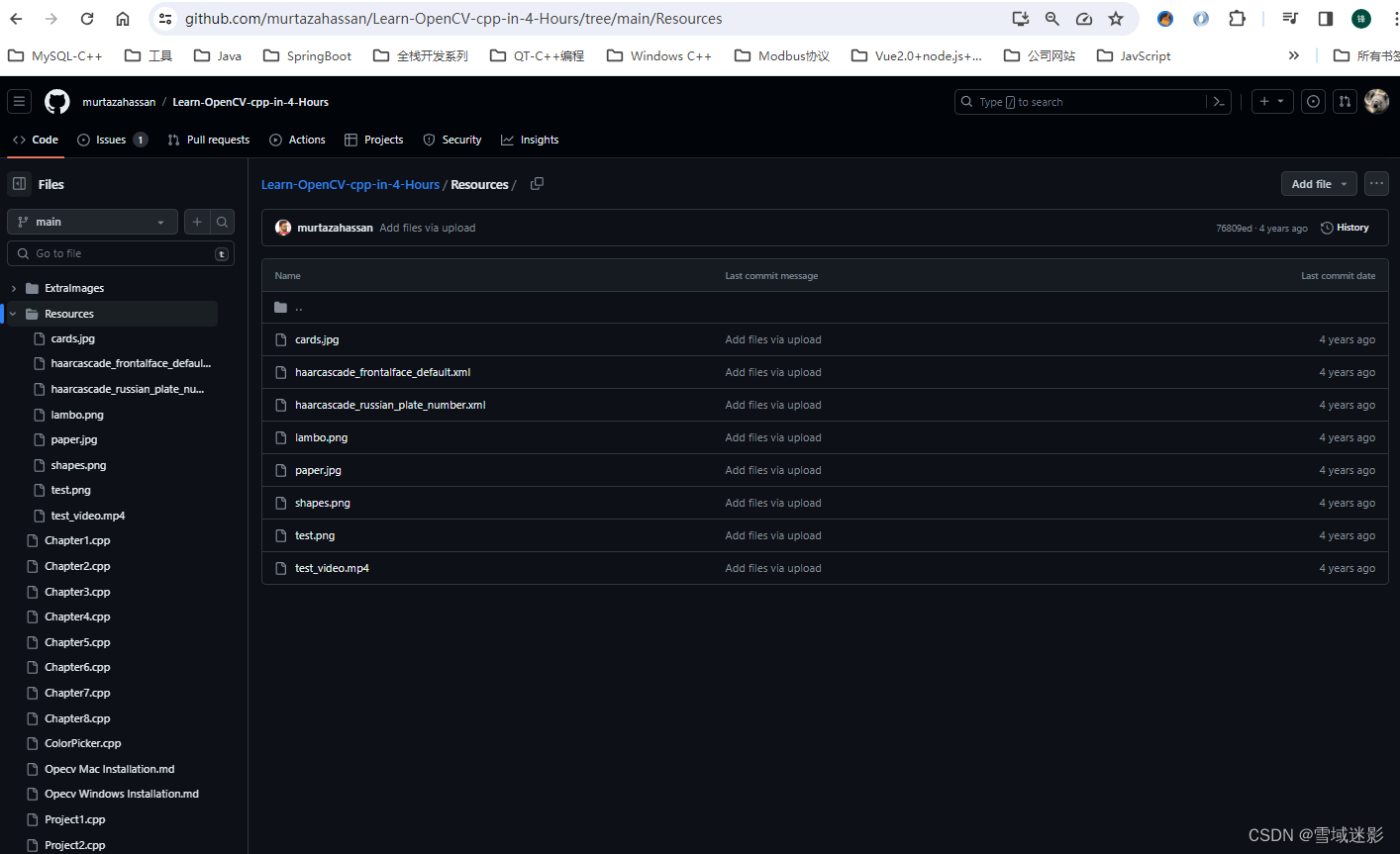
Task: Open murtazahassan's commit author avatar
Action: pyautogui.click(x=283, y=228)
